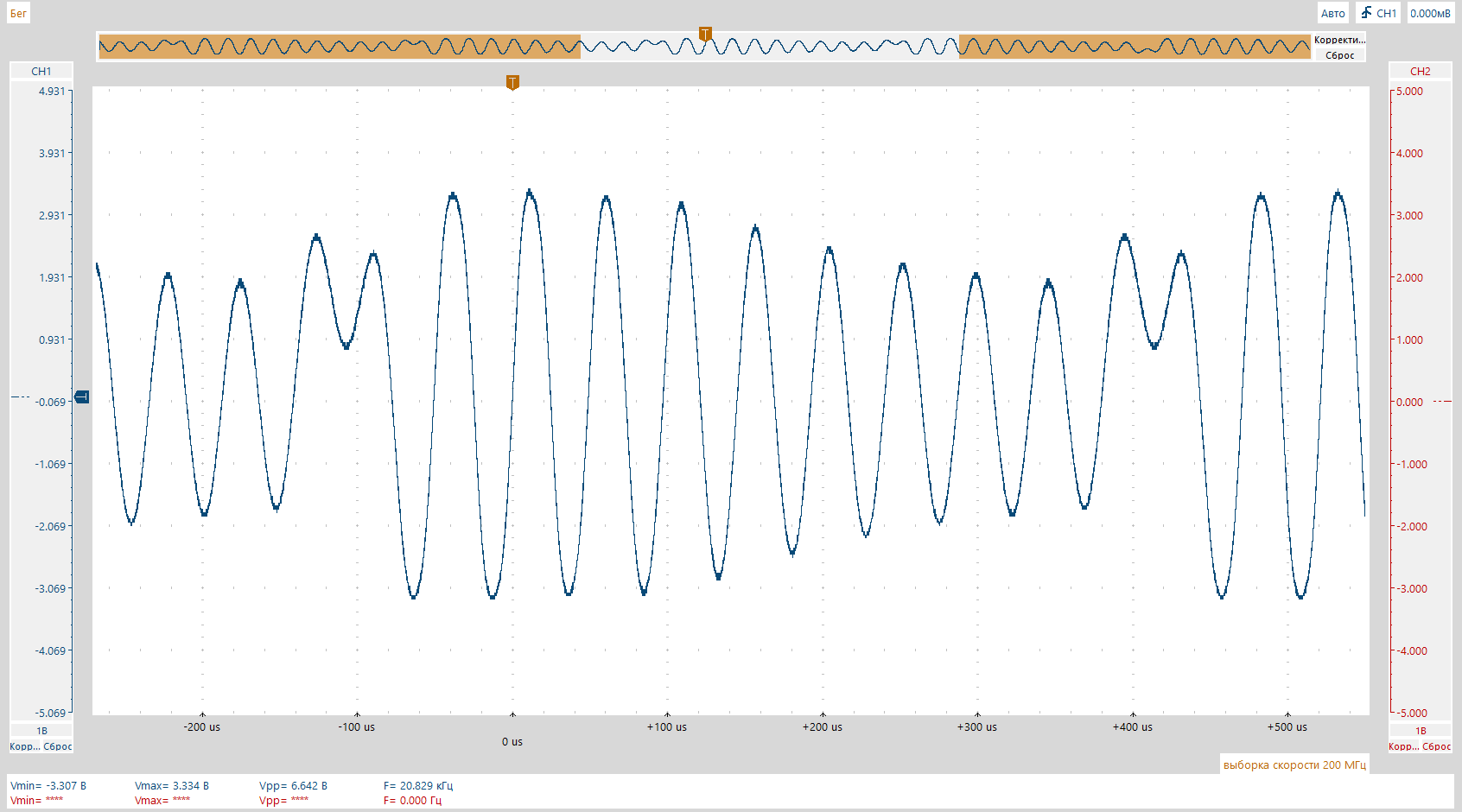Click the right orange region of overview

click(x=1135, y=47)
